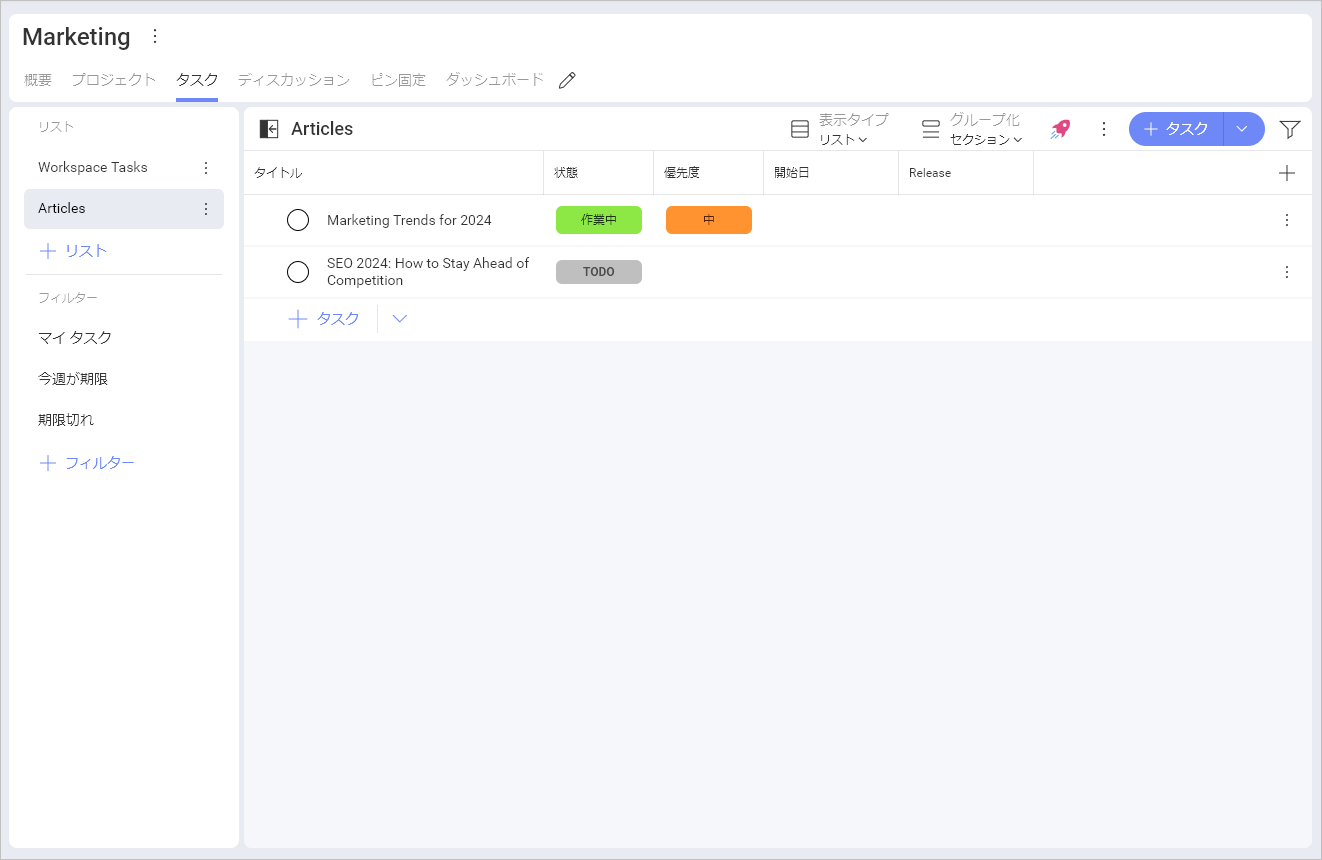
Task: Expand the グループ化 セクション dropdown
Action: tap(986, 140)
